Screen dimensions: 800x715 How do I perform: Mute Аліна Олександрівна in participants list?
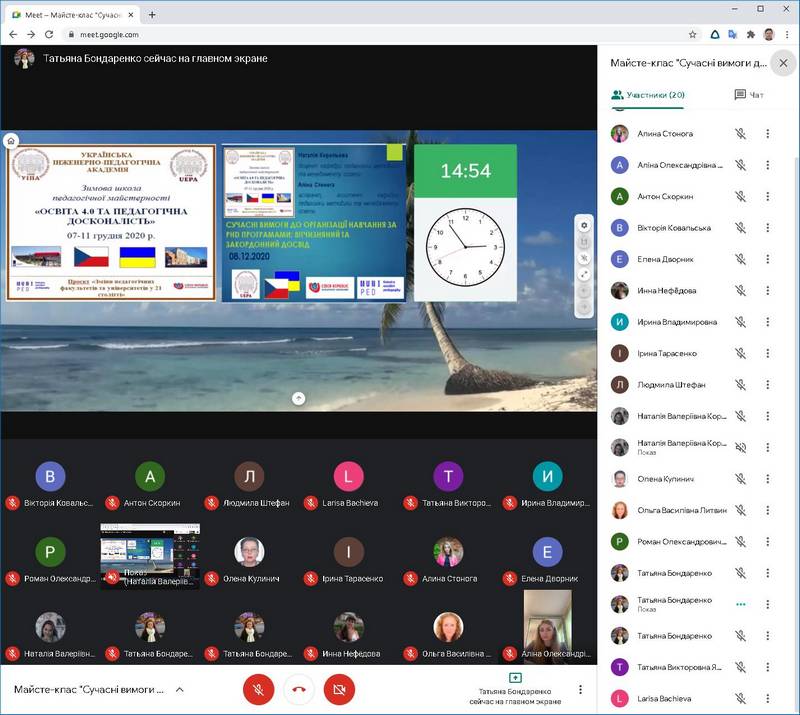[x=740, y=165]
